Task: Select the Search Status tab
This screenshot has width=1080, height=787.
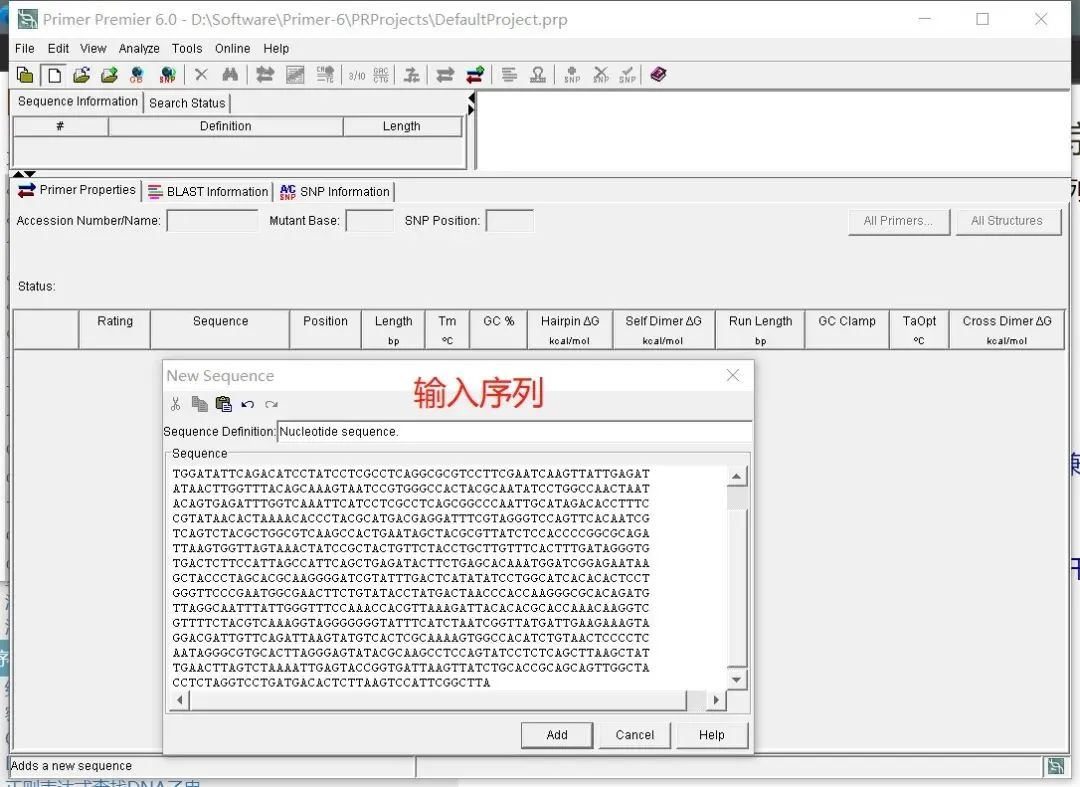Action: pos(187,103)
